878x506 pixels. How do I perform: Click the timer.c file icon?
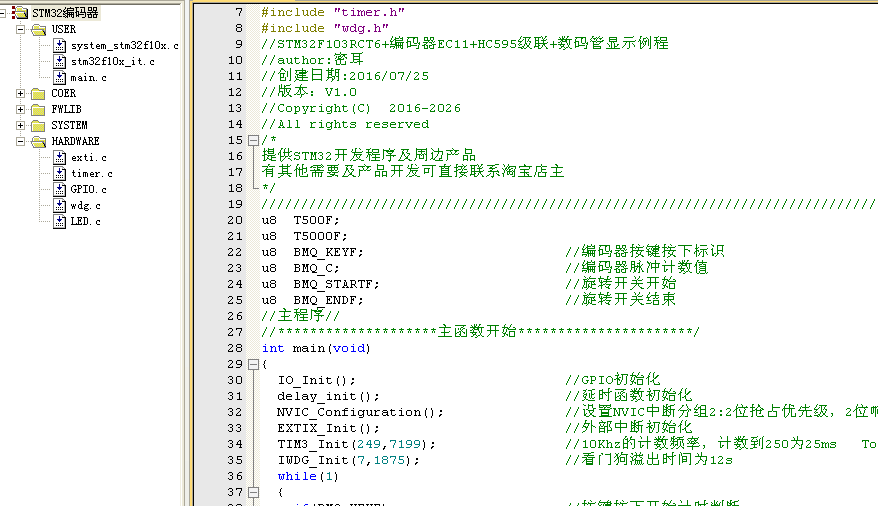click(60, 174)
